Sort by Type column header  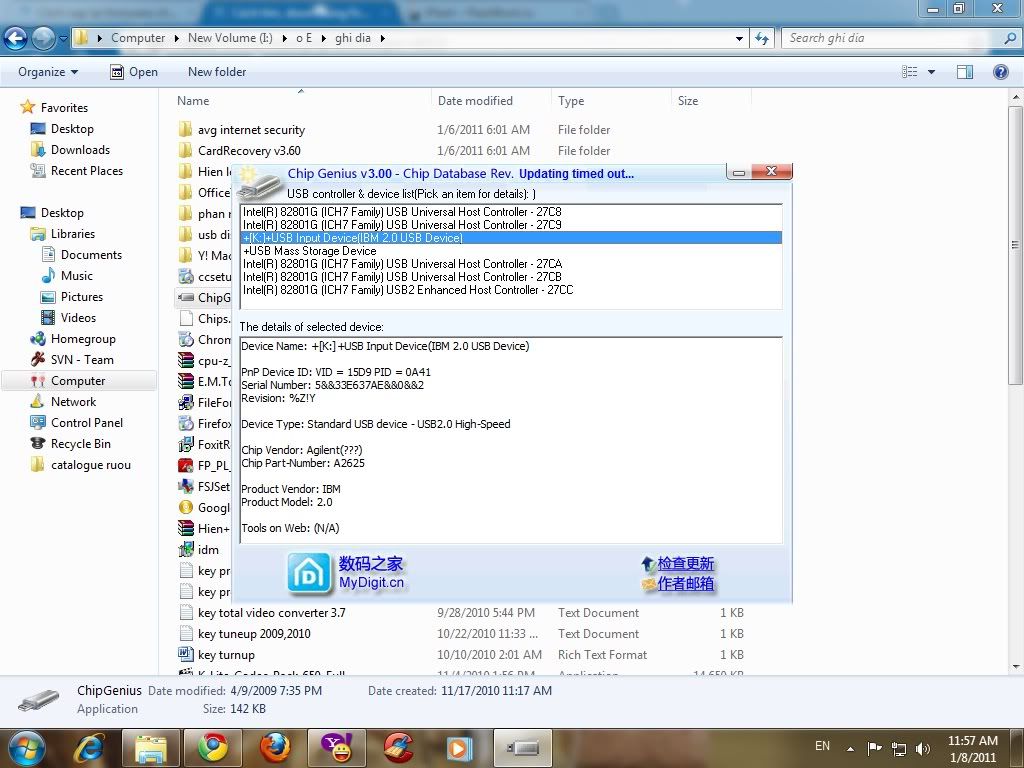pyautogui.click(x=571, y=101)
